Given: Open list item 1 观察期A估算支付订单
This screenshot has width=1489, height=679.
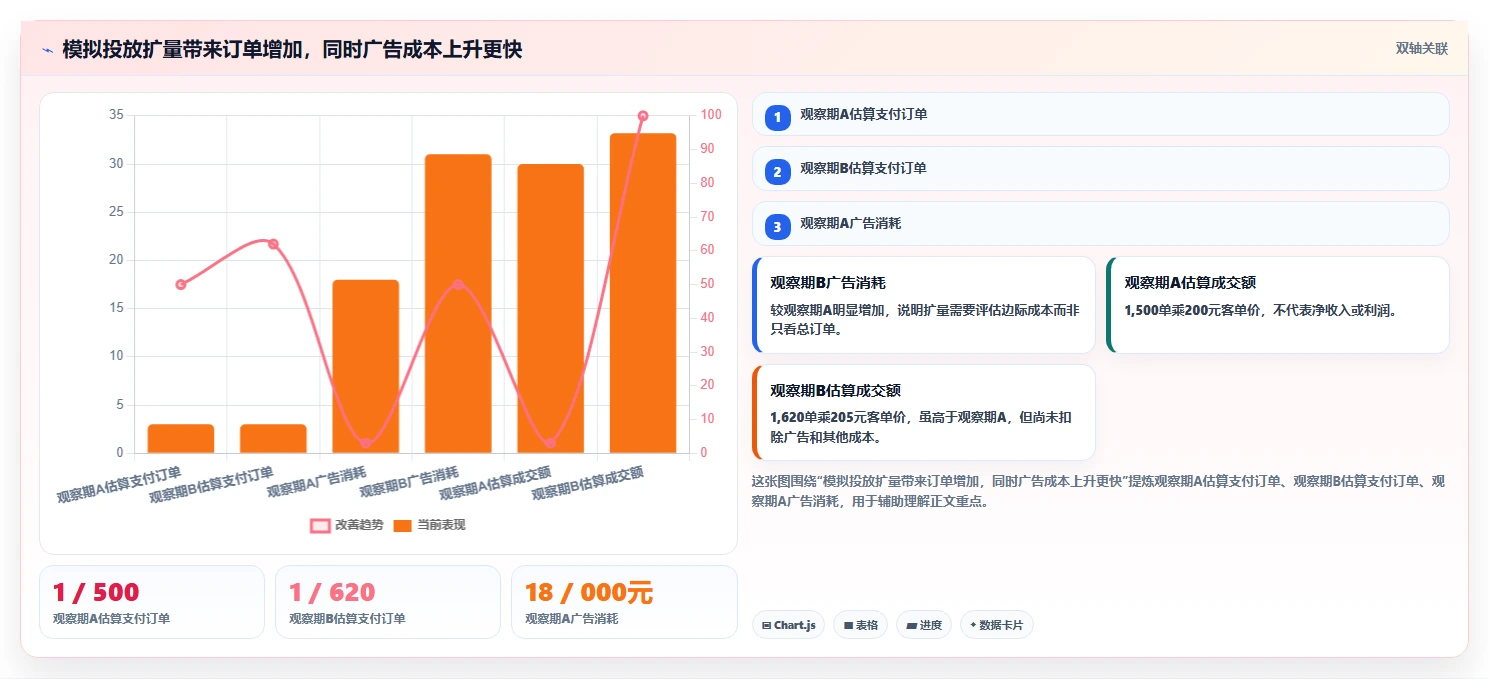Looking at the screenshot, I should (x=1100, y=114).
